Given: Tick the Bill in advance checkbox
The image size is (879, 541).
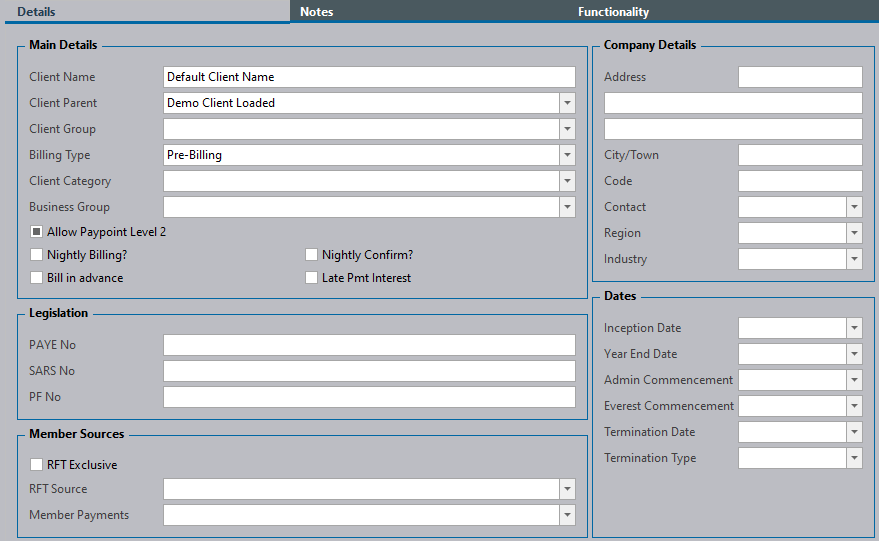Looking at the screenshot, I should pos(36,278).
